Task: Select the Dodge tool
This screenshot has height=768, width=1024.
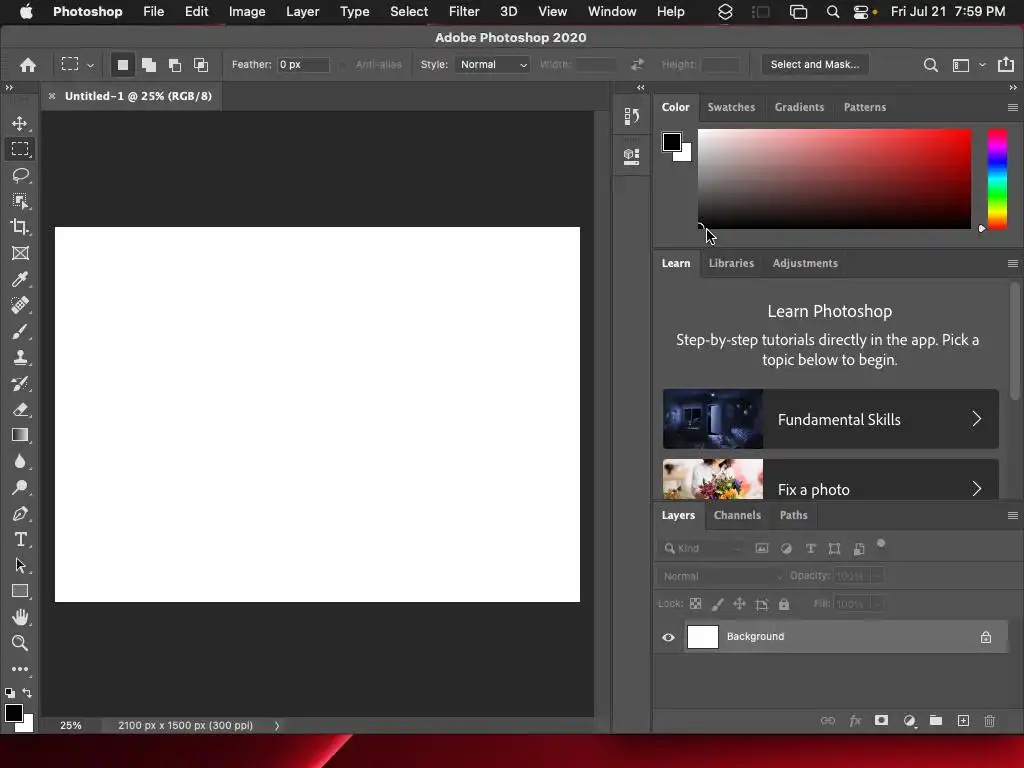Action: [x=20, y=487]
